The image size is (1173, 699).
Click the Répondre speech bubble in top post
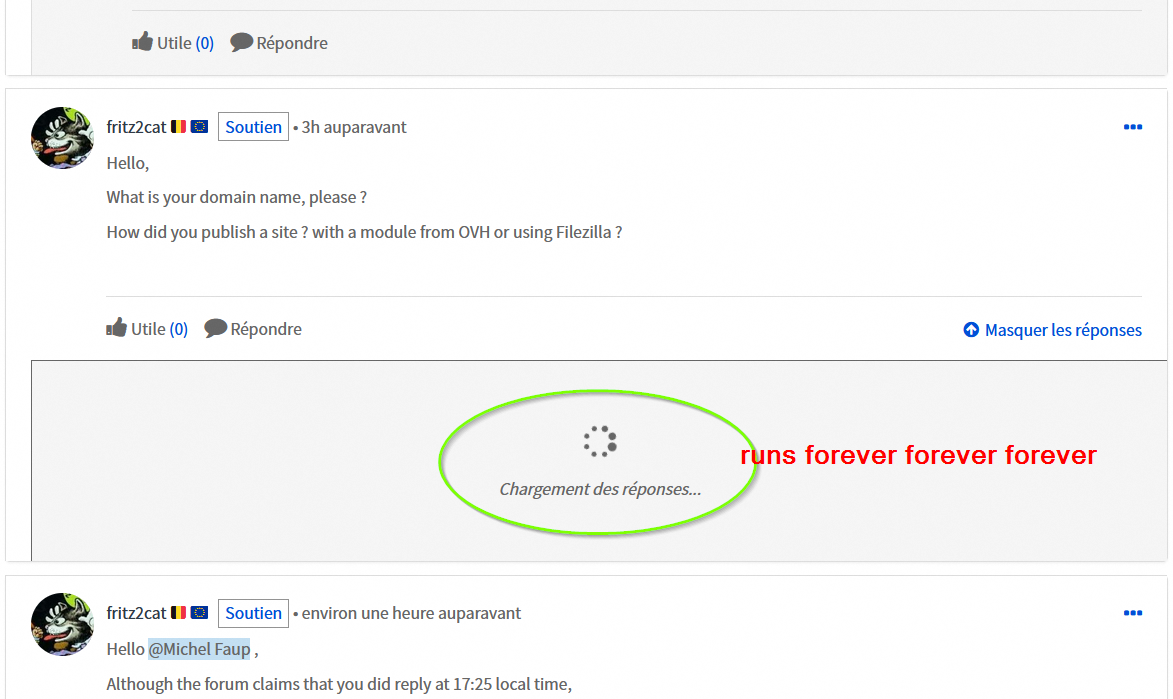241,42
